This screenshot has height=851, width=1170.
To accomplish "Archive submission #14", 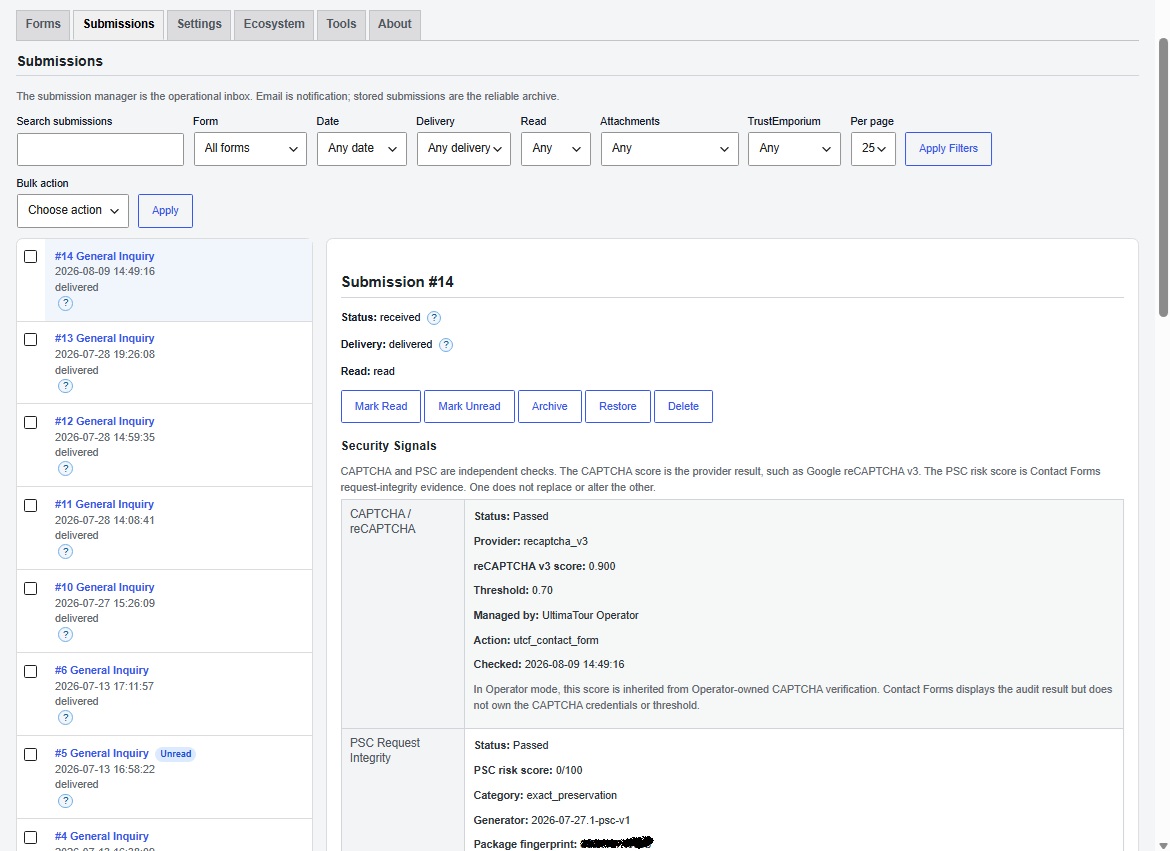I will pyautogui.click(x=550, y=406).
